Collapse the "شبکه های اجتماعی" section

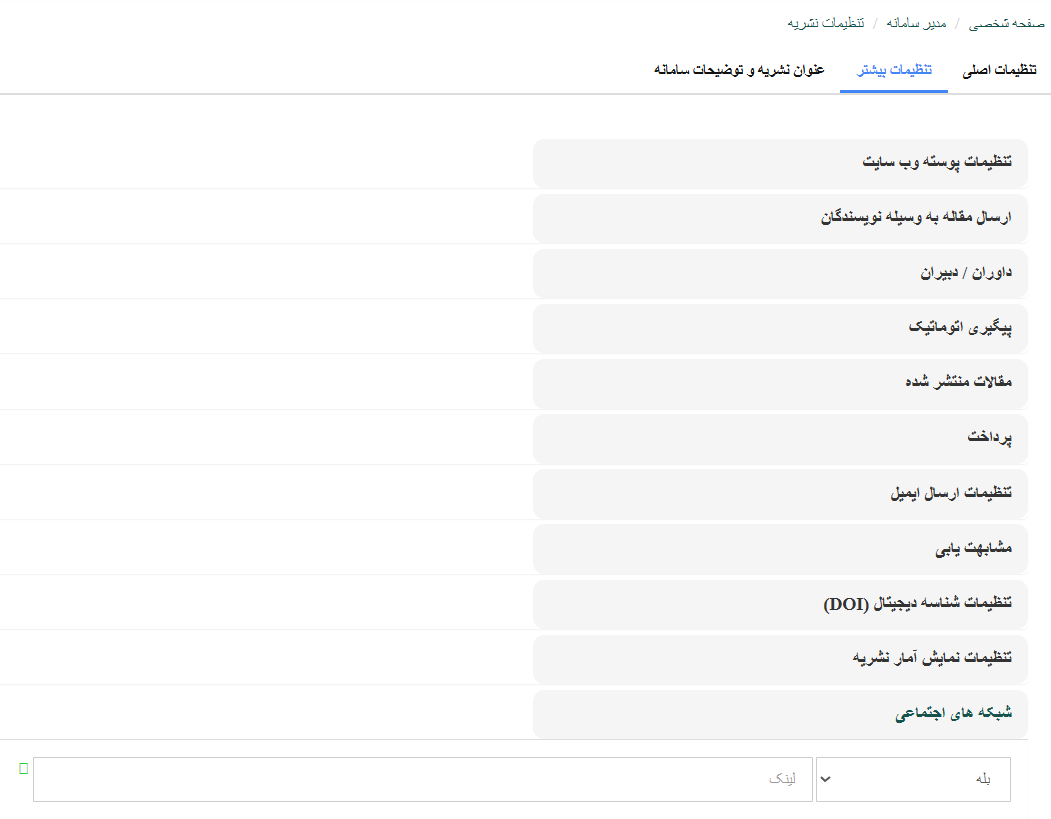[953, 713]
